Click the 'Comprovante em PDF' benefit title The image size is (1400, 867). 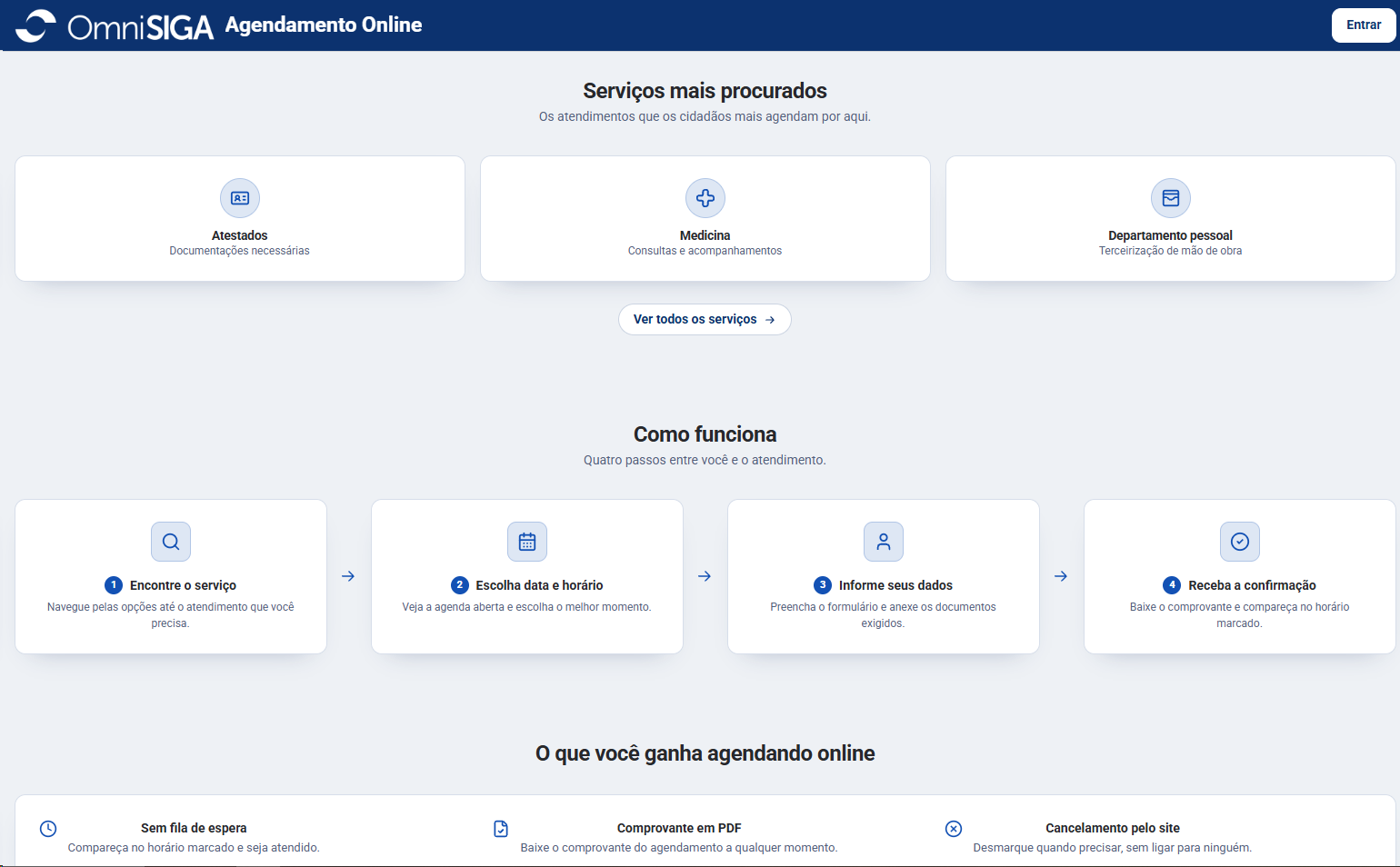[679, 828]
